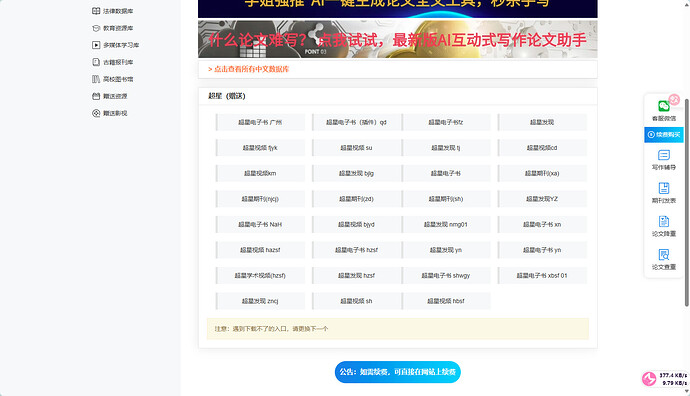Open the 点击查看所有中文数据库 link
Screen dimensions: 690x396
click(x=248, y=69)
